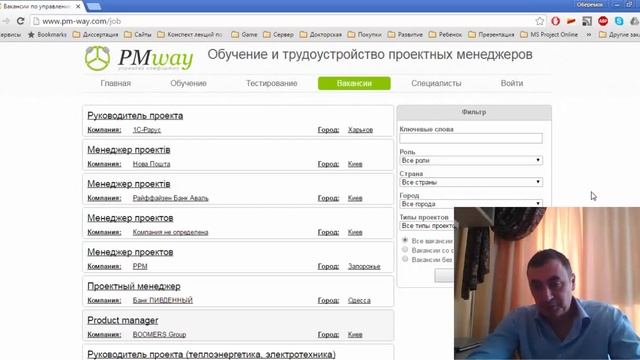Select the Вакансии без radio button
640x360 pixels.
pyautogui.click(x=405, y=259)
